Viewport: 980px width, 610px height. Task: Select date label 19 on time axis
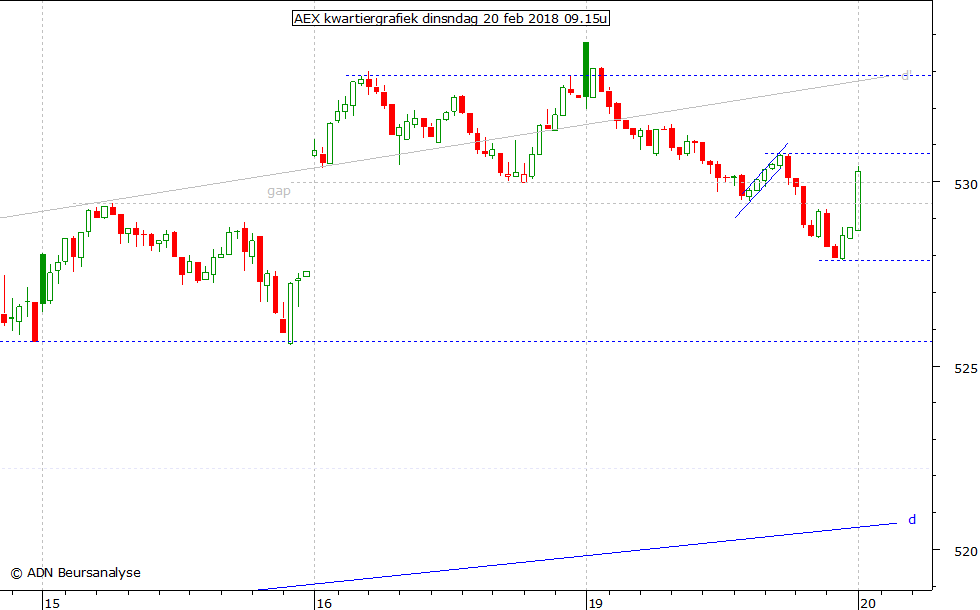(x=596, y=603)
